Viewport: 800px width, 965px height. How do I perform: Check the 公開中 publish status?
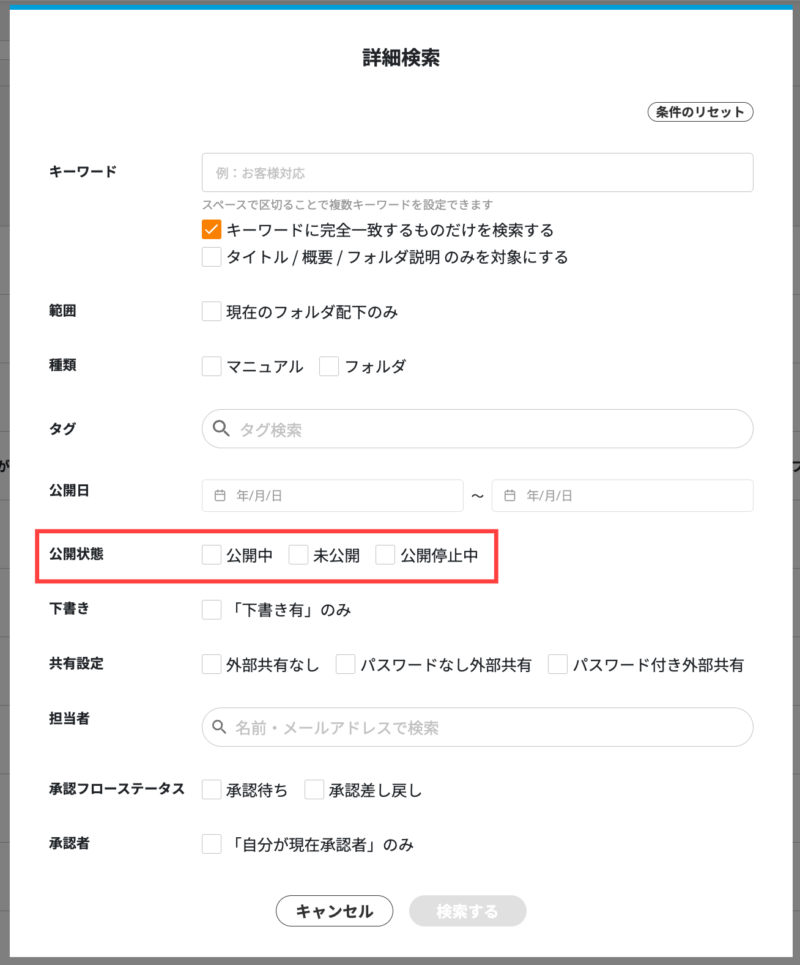[x=211, y=554]
